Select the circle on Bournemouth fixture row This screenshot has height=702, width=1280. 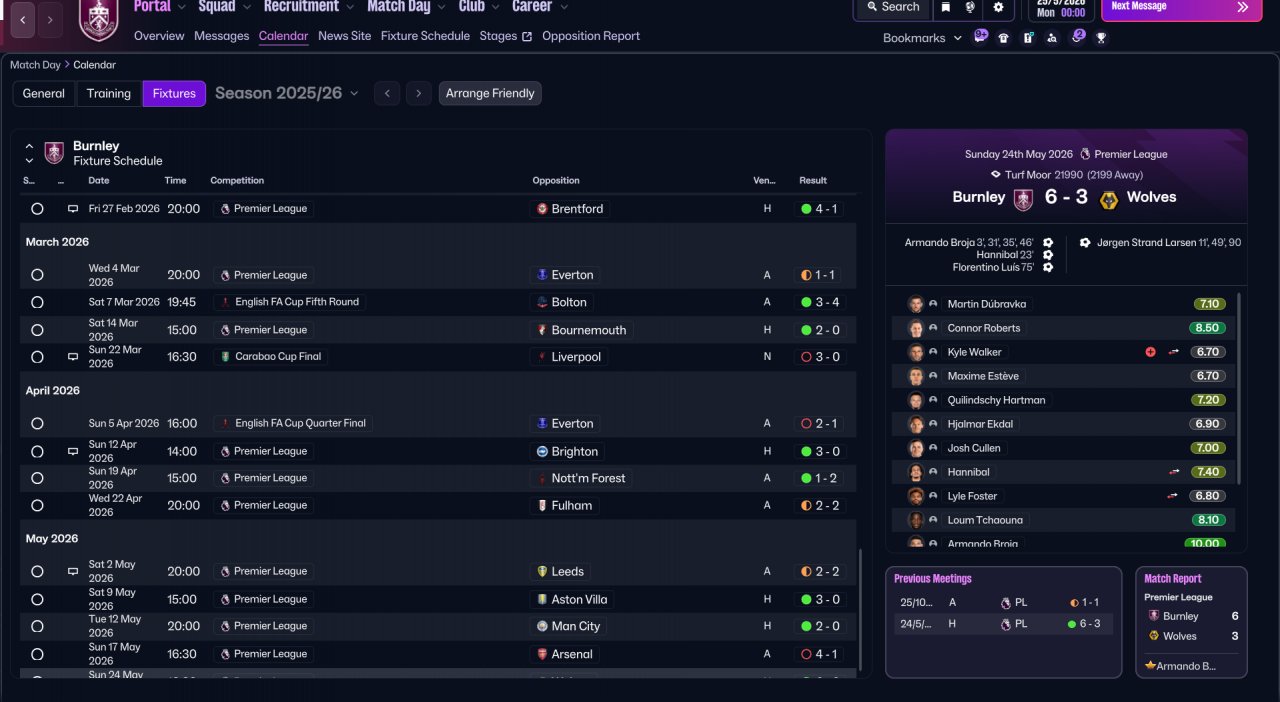37,330
